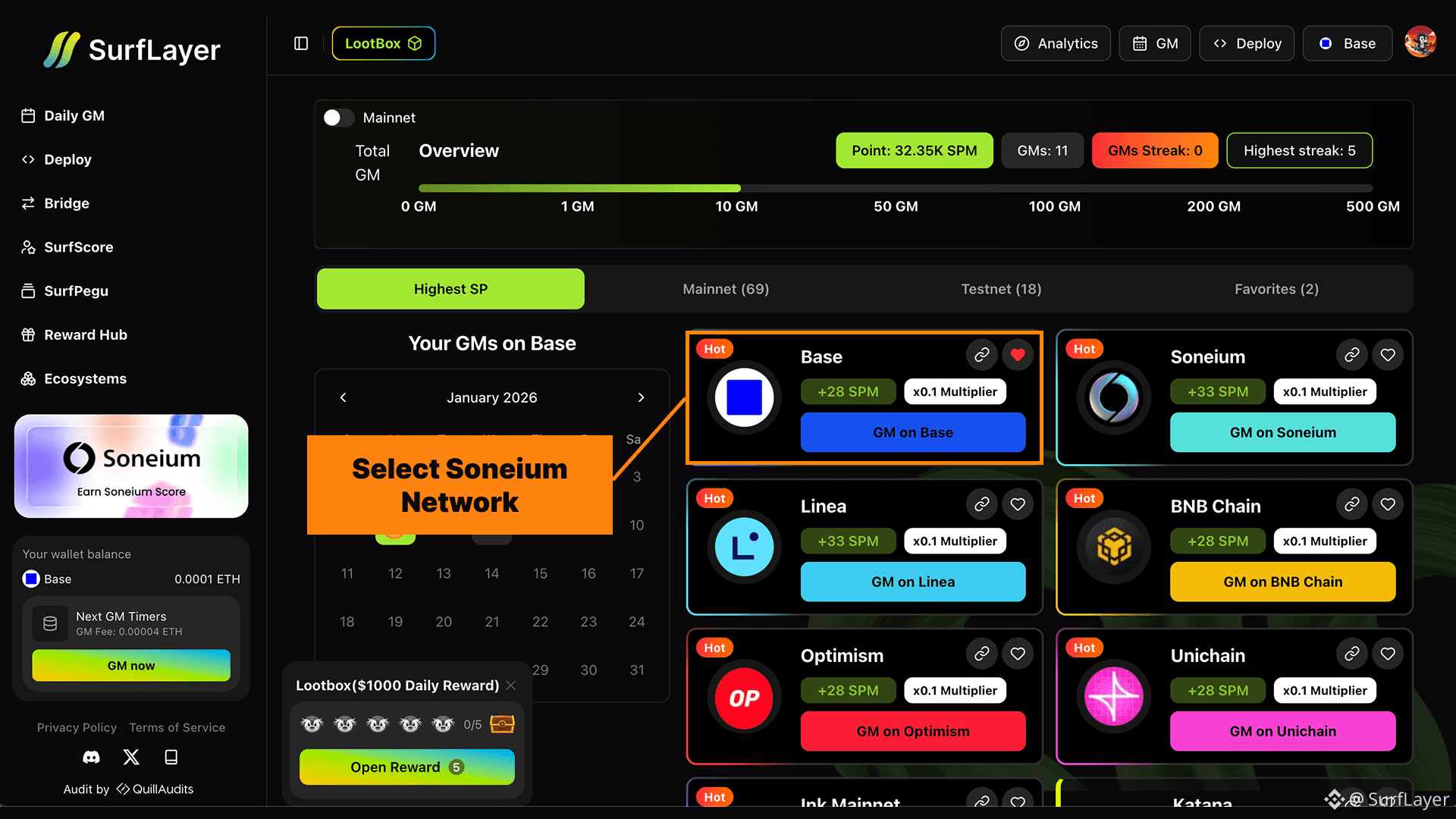Go to next month in calendar
The image size is (1456, 819).
(641, 397)
